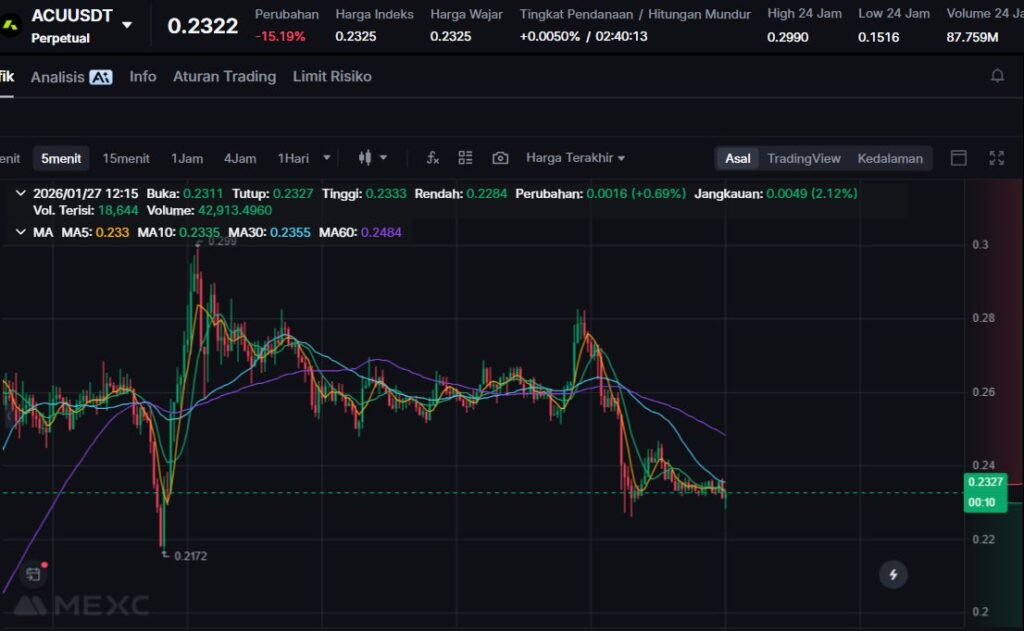This screenshot has width=1024, height=631.
Task: Open the calendar events icon on chart
Action: click(34, 573)
